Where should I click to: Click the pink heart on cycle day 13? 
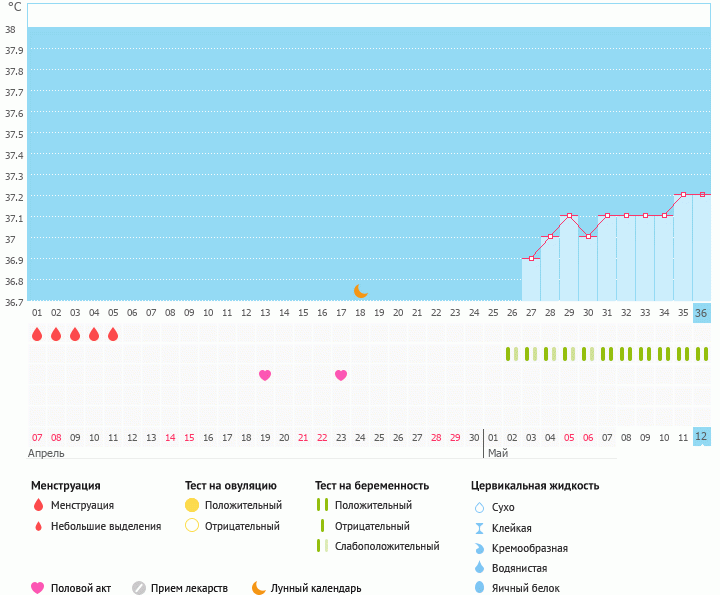(265, 375)
